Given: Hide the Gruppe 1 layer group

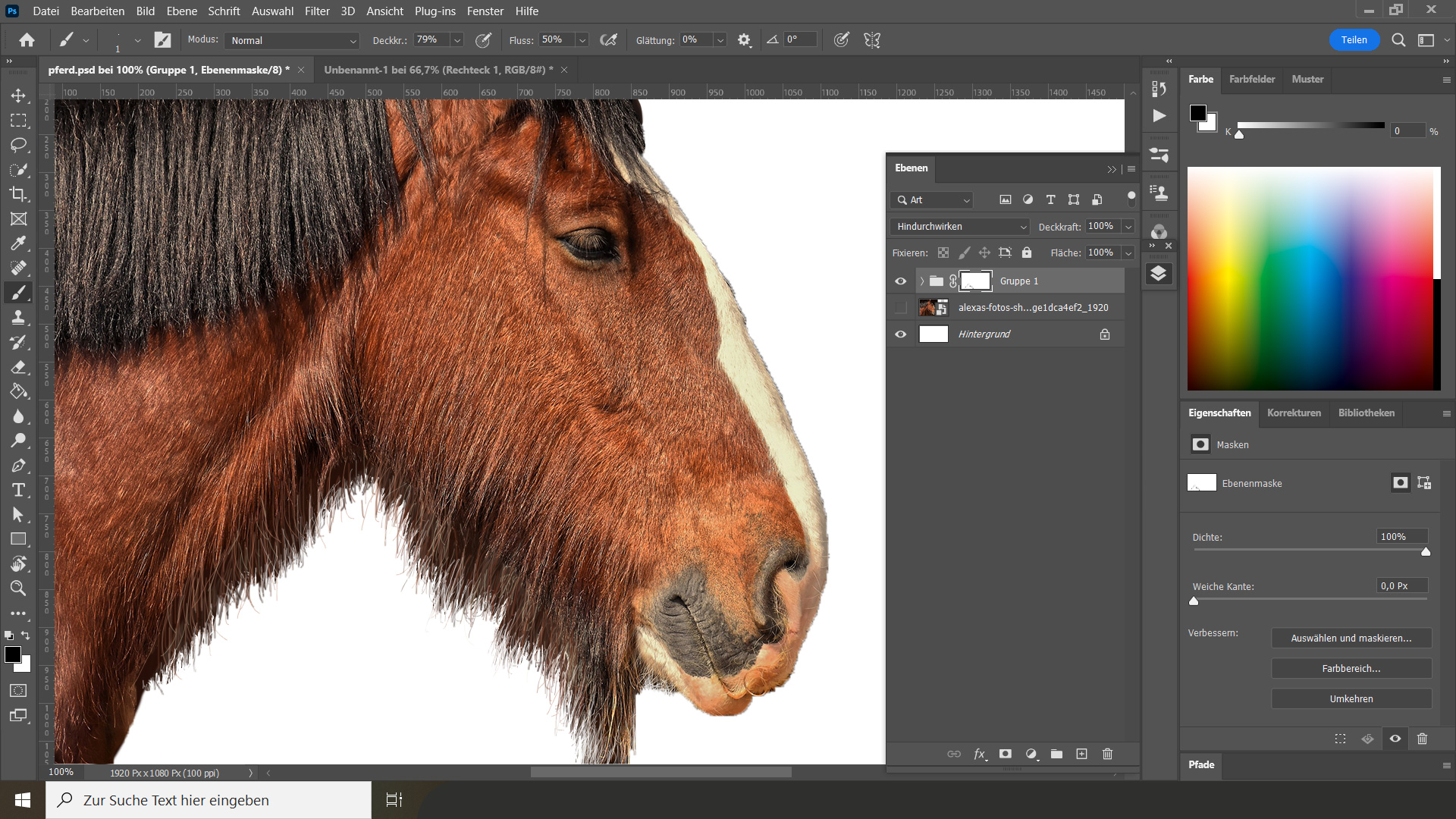Looking at the screenshot, I should (900, 281).
